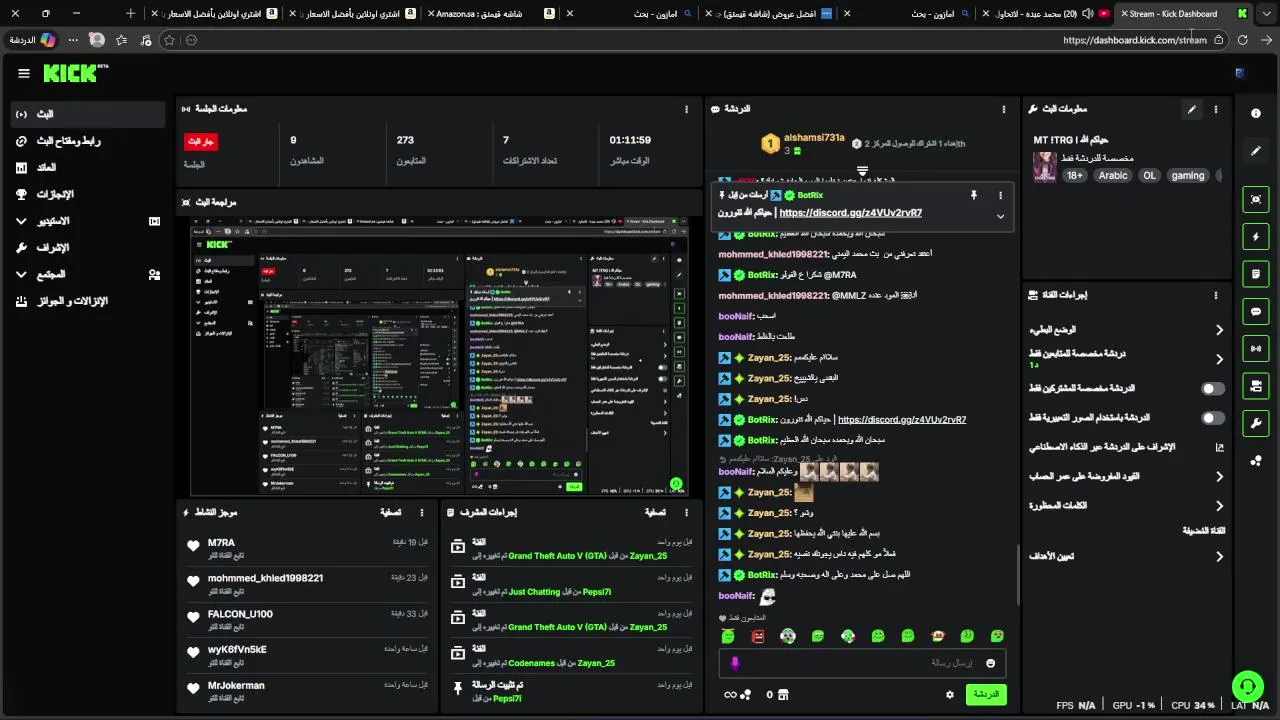Open channel actions panel three-dot menu

pyautogui.click(x=1216, y=295)
